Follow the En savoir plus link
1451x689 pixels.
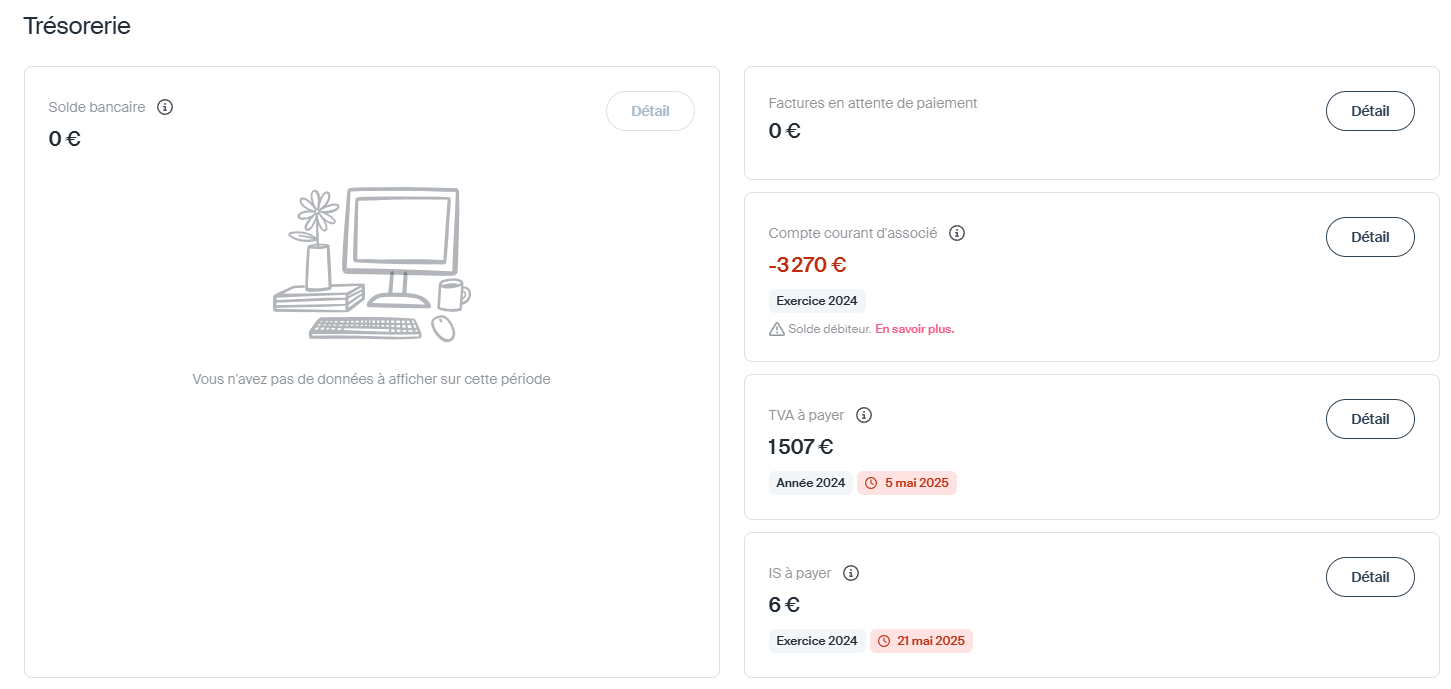pyautogui.click(x=914, y=329)
